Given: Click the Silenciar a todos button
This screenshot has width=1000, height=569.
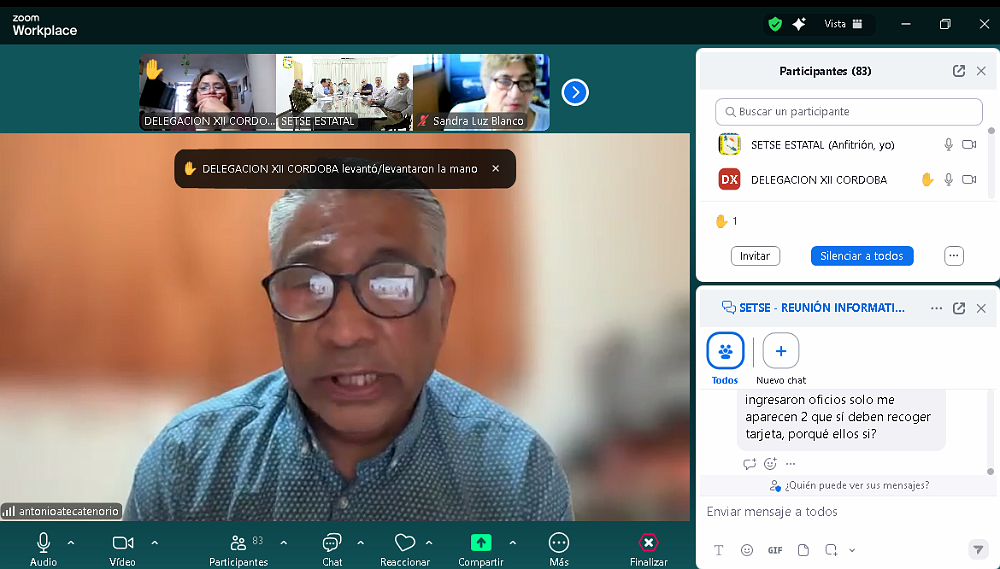Looking at the screenshot, I should [x=861, y=256].
